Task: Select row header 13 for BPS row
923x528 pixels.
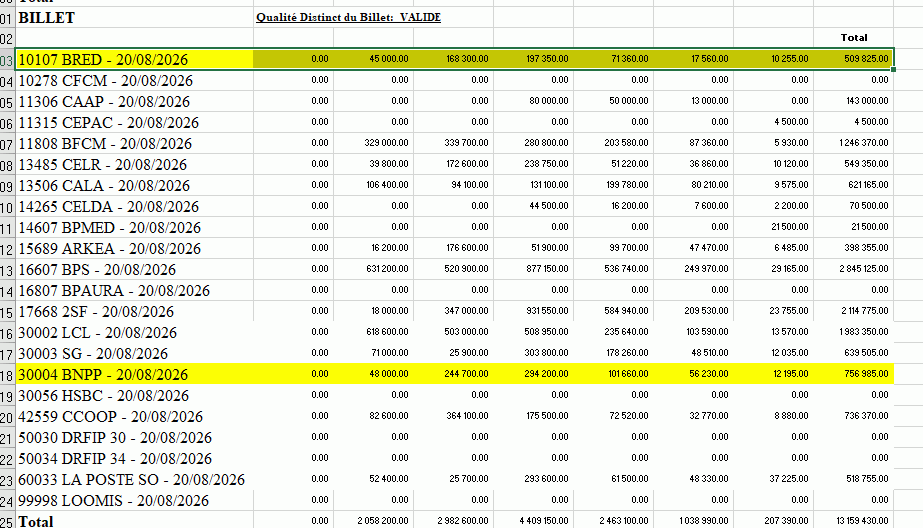Action: [7, 270]
